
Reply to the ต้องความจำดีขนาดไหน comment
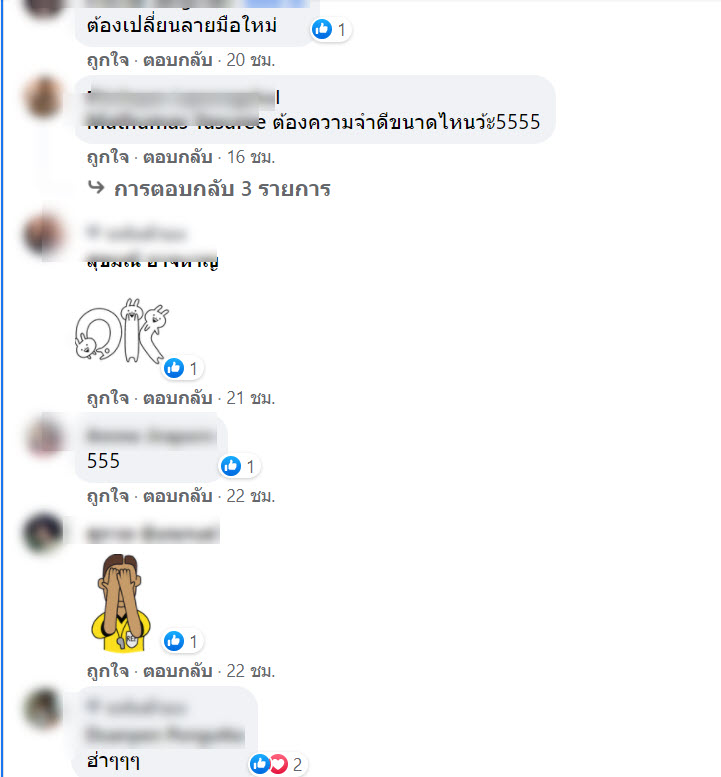pyautogui.click(x=177, y=157)
